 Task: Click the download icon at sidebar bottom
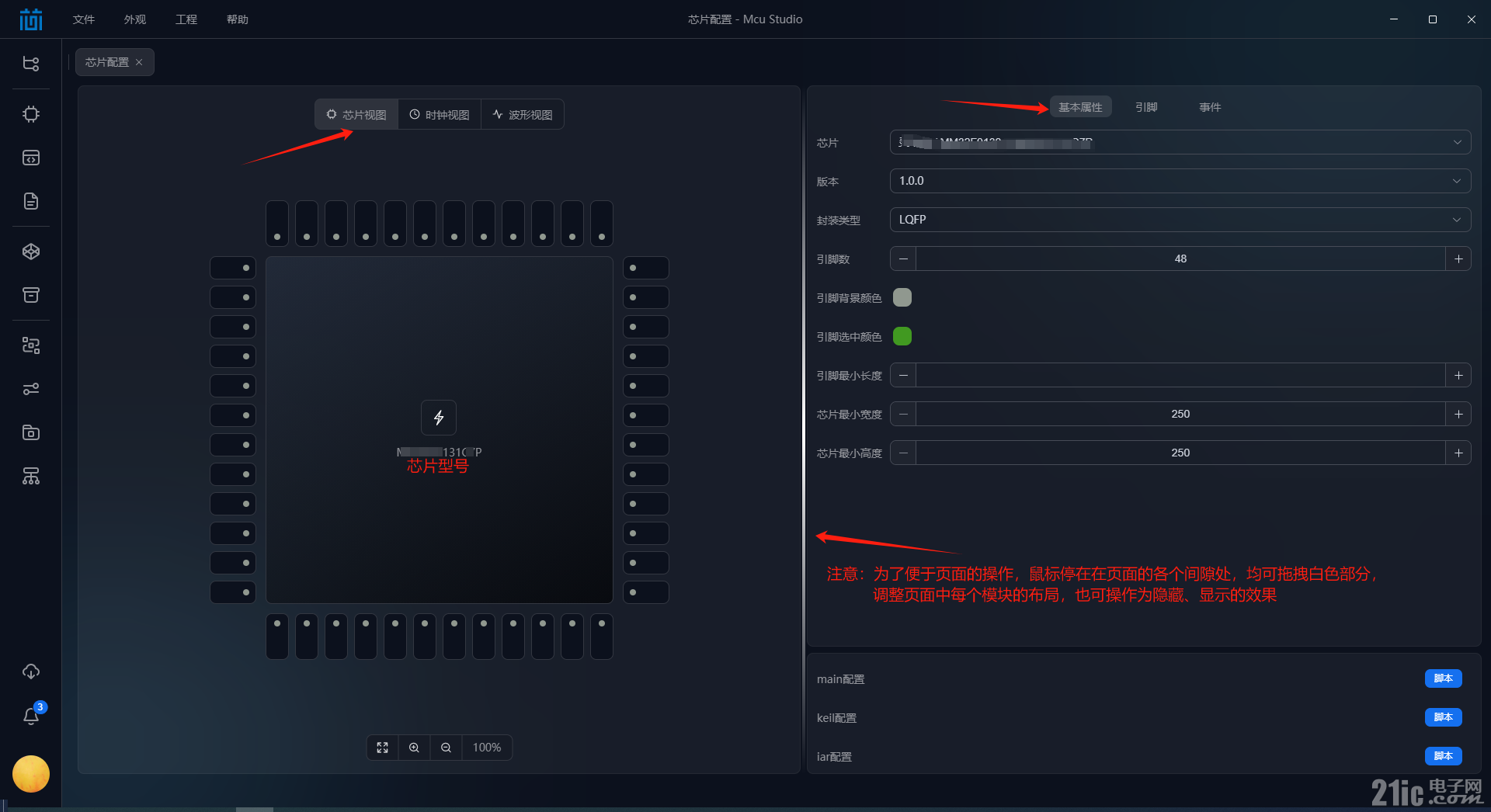31,671
